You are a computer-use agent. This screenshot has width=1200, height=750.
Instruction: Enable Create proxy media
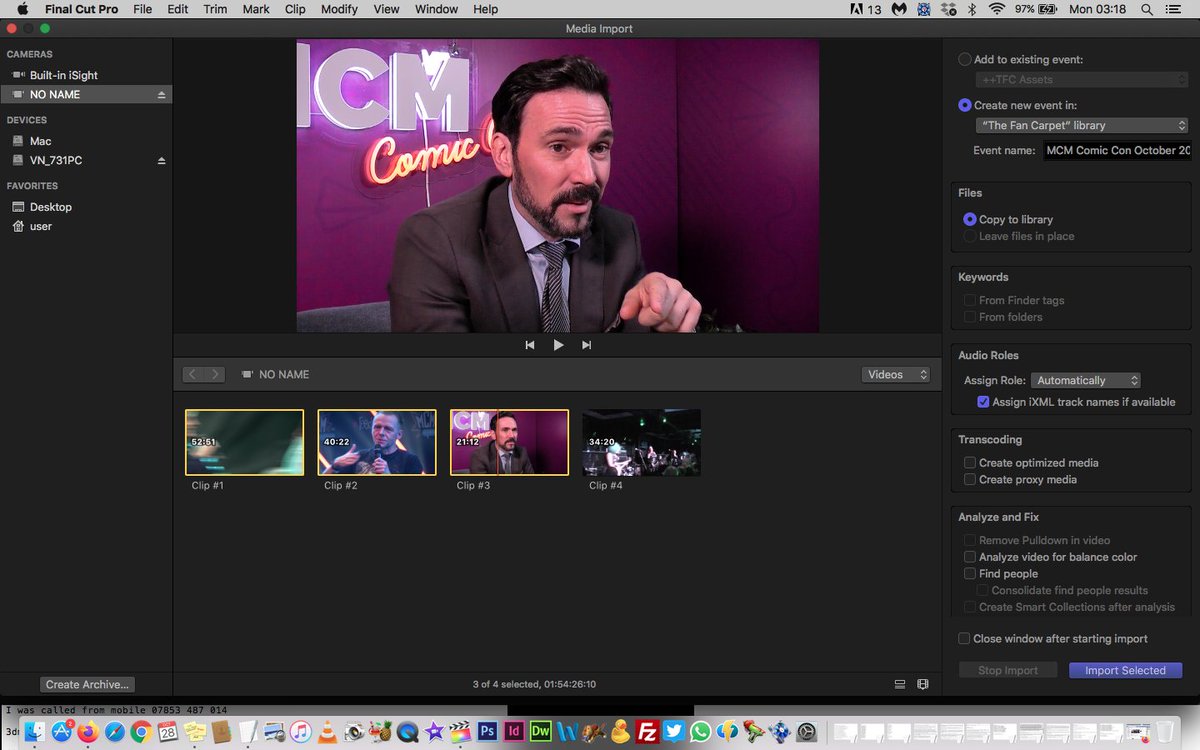[969, 480]
